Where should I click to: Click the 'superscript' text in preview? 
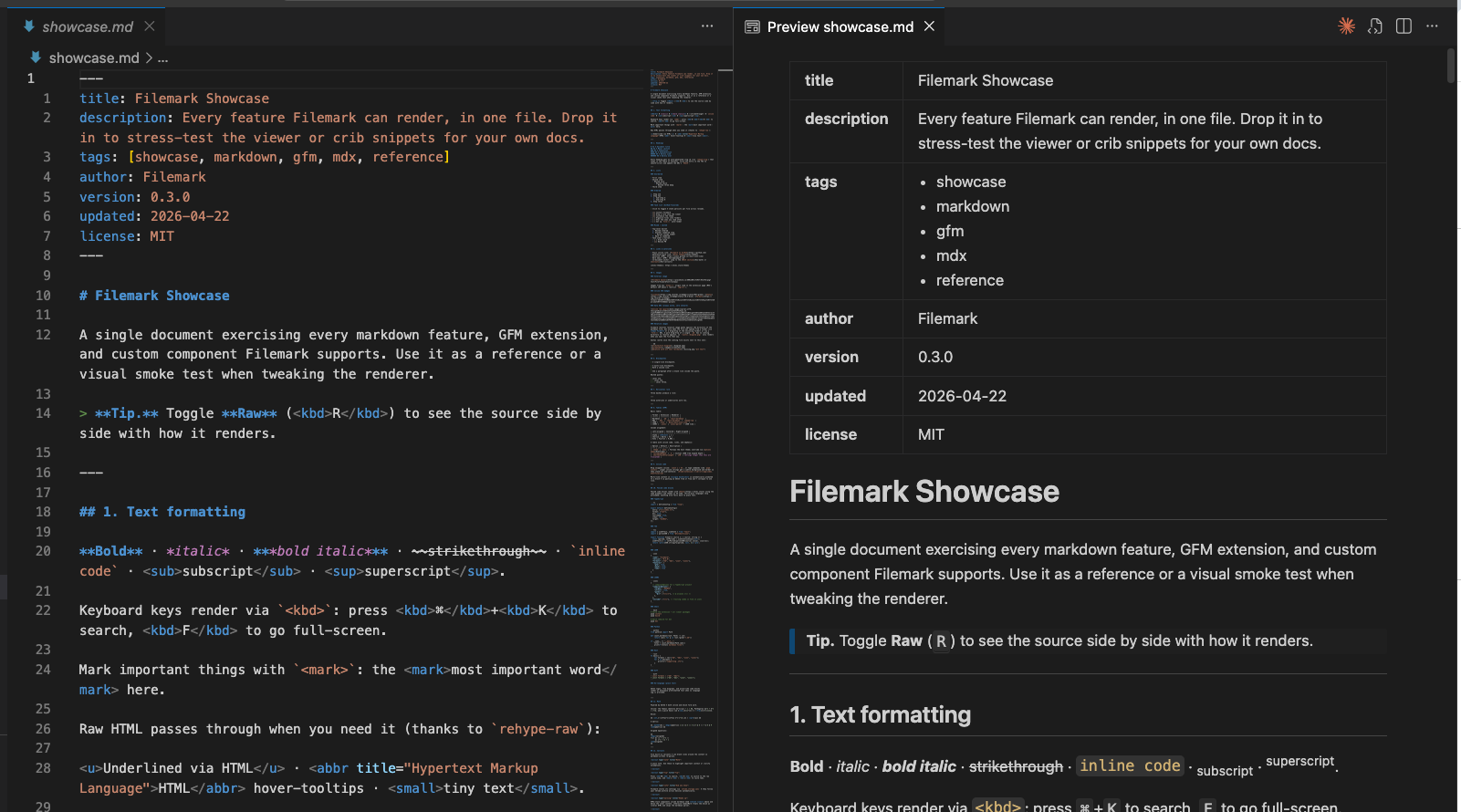[x=1299, y=761]
